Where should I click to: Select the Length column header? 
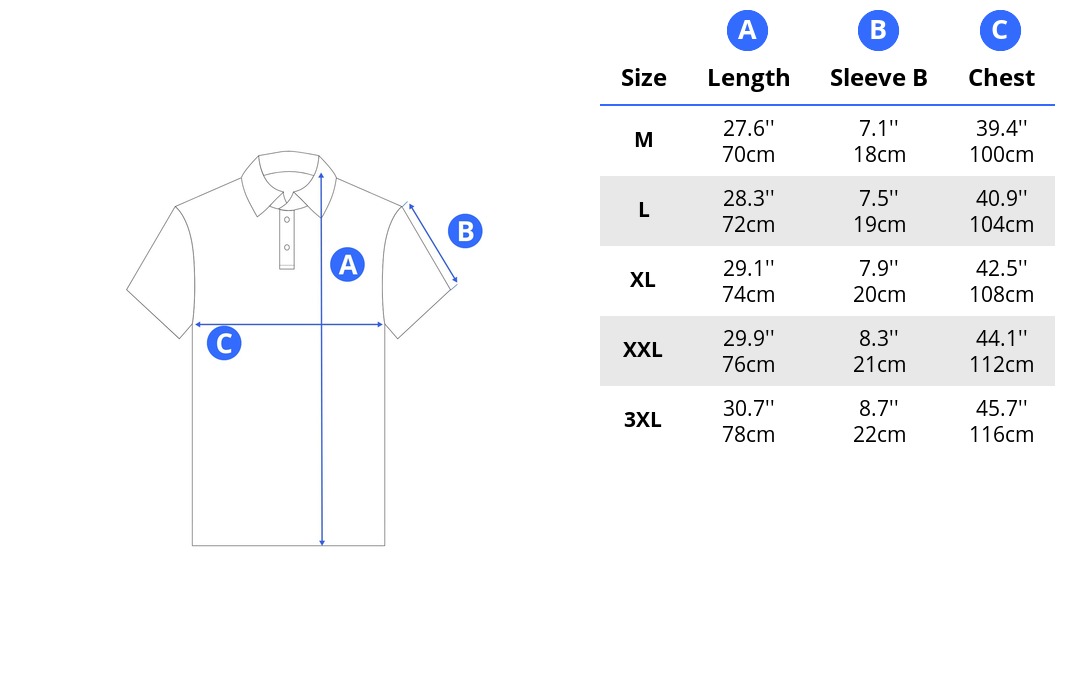tap(749, 78)
